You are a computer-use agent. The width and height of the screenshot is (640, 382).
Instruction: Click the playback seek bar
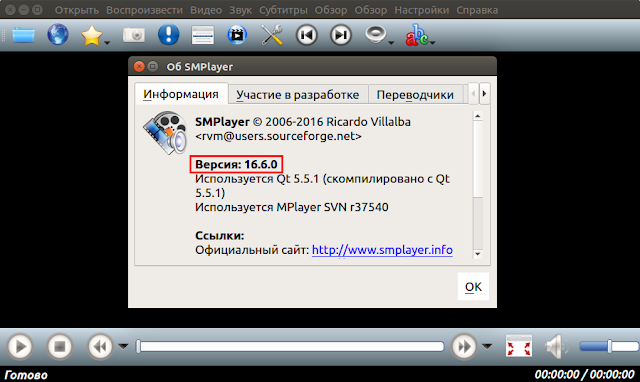tap(291, 346)
